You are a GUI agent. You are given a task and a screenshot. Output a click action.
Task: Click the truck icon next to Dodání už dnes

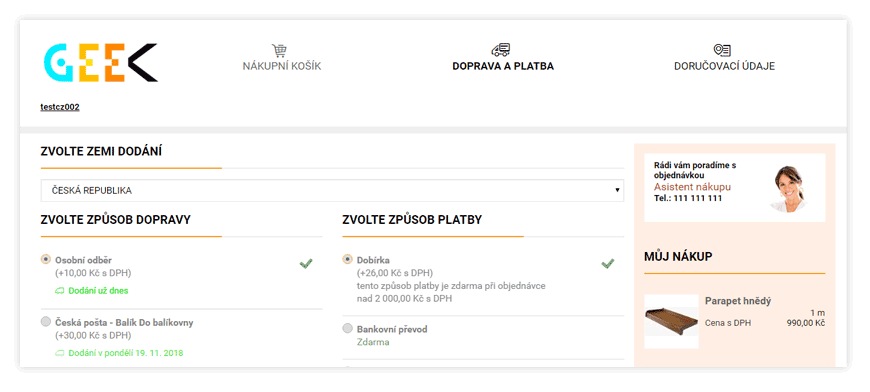tap(59, 291)
